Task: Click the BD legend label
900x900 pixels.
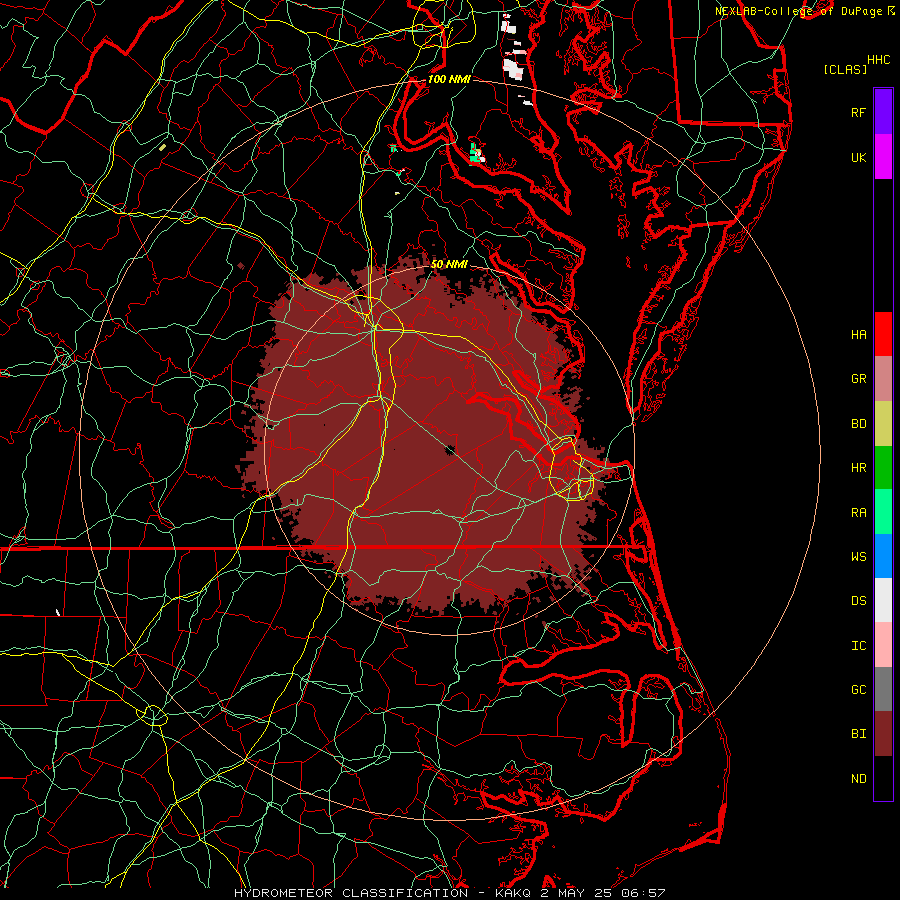Action: (x=858, y=424)
